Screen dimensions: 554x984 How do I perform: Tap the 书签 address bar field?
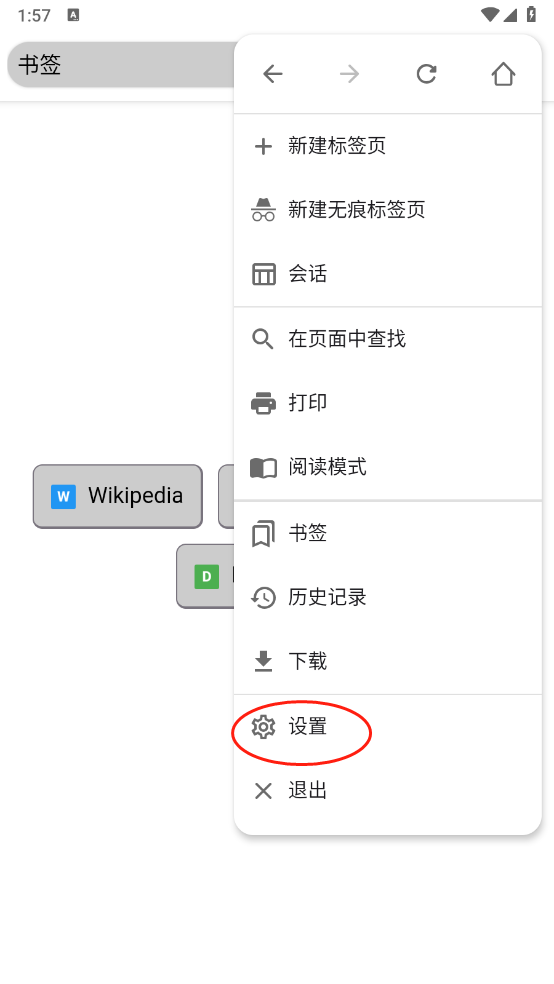coord(120,65)
